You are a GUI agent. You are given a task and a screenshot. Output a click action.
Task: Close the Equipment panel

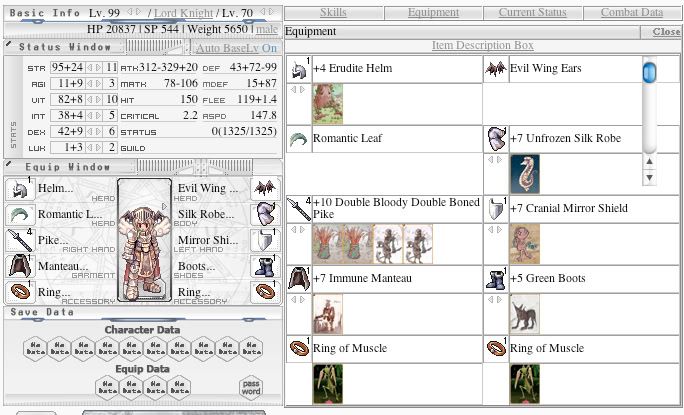(x=665, y=32)
